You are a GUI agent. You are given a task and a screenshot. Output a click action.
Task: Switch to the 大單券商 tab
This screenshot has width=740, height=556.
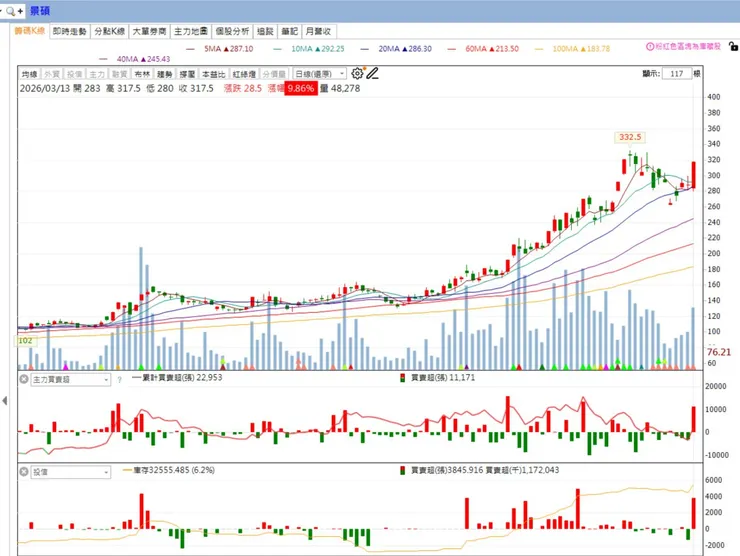point(149,31)
